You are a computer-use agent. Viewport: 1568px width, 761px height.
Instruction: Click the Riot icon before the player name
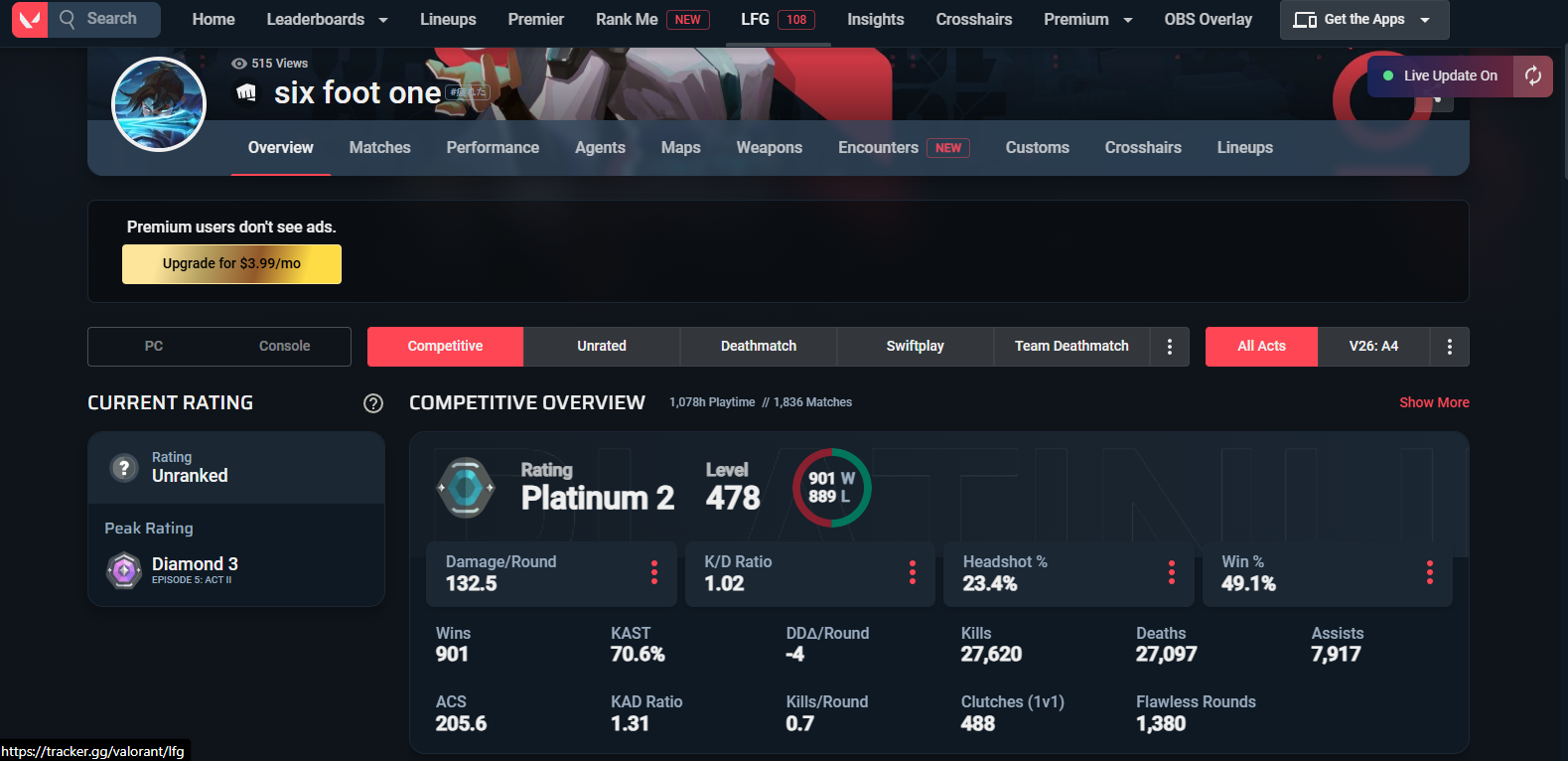click(x=246, y=92)
